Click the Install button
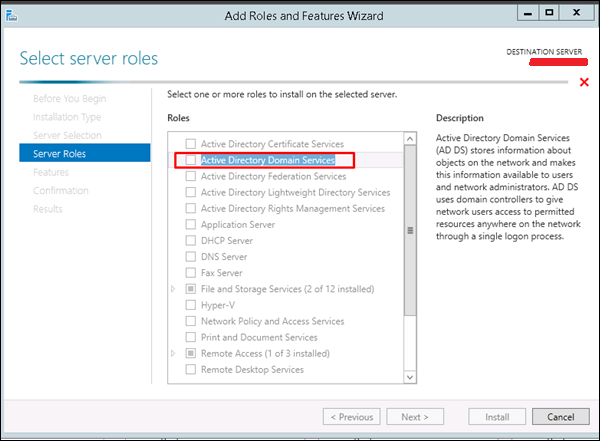The width and height of the screenshot is (600, 441). tap(497, 416)
